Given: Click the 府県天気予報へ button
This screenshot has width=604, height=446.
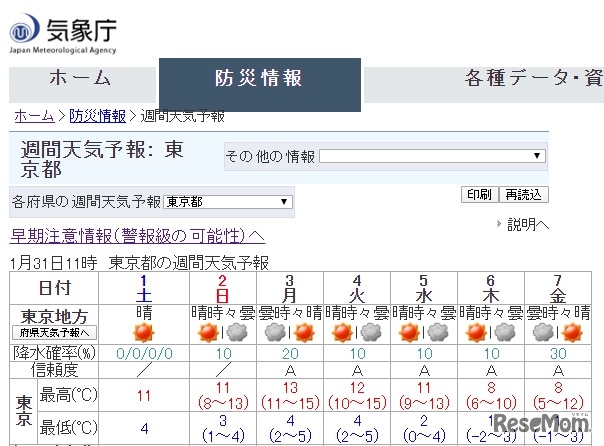Looking at the screenshot, I should click(54, 333).
